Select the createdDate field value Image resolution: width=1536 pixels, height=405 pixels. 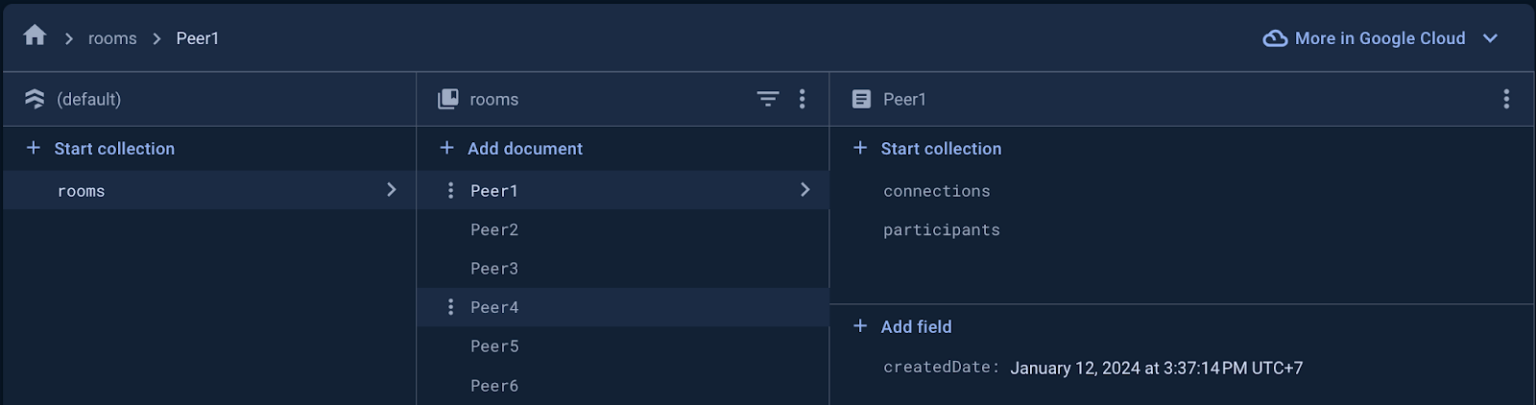1156,368
